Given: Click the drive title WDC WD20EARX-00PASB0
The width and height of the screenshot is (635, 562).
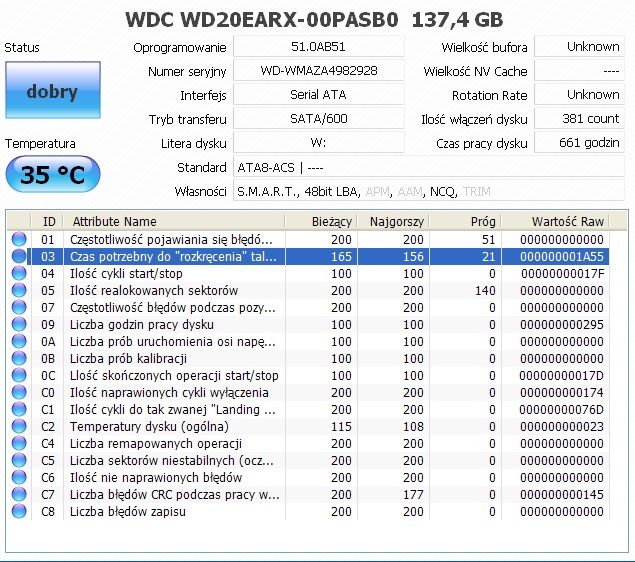Looking at the screenshot, I should pyautogui.click(x=262, y=19).
